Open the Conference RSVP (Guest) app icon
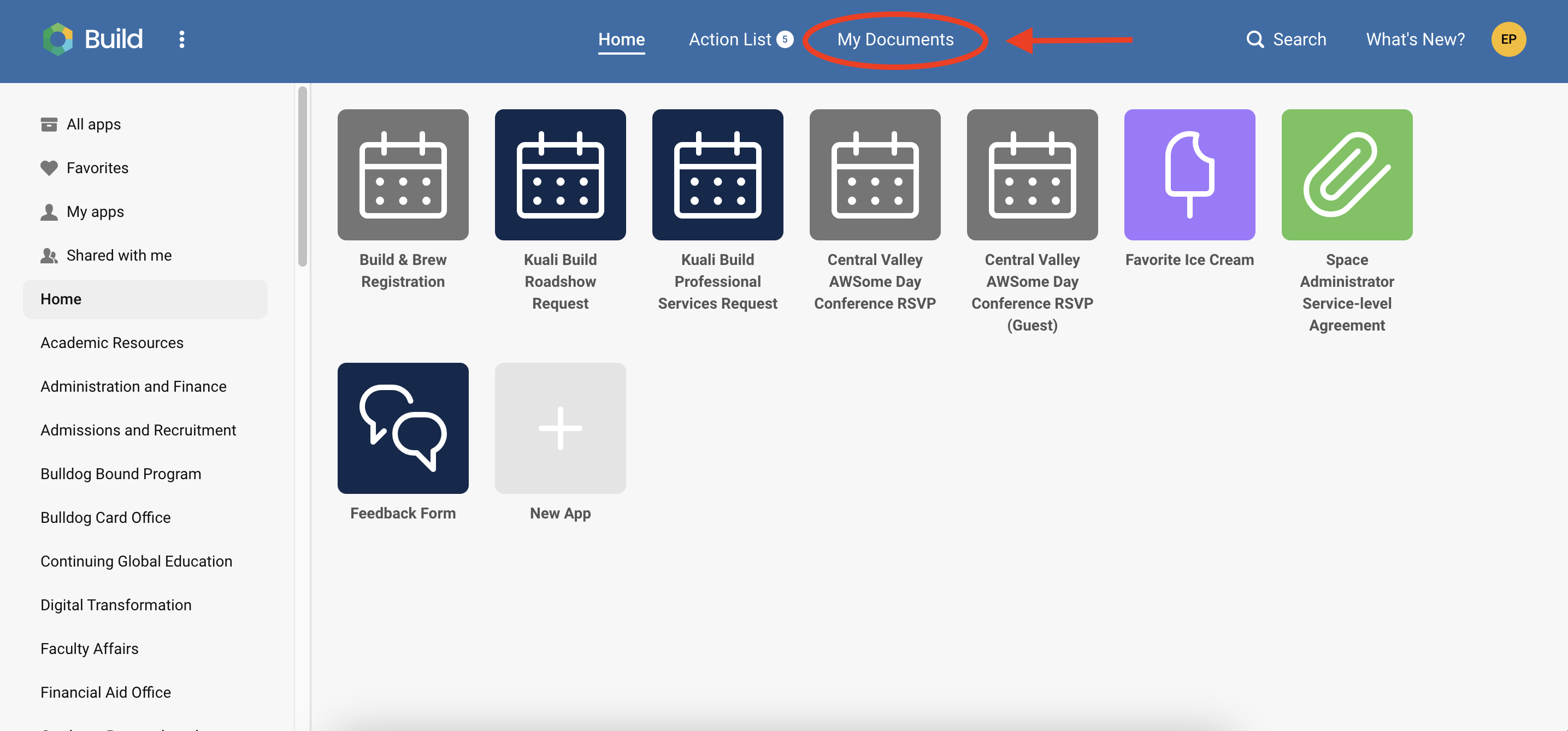The width and height of the screenshot is (1568, 731). pos(1033,175)
